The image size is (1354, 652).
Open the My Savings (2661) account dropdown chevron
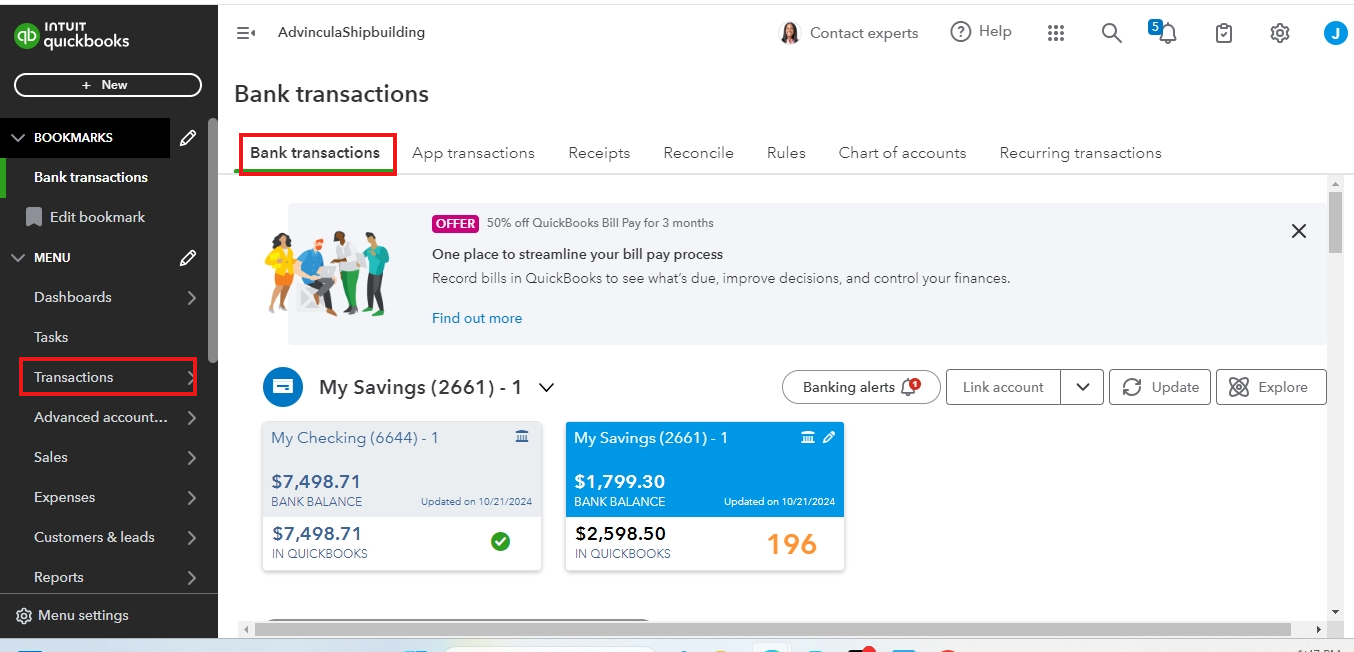tap(546, 387)
